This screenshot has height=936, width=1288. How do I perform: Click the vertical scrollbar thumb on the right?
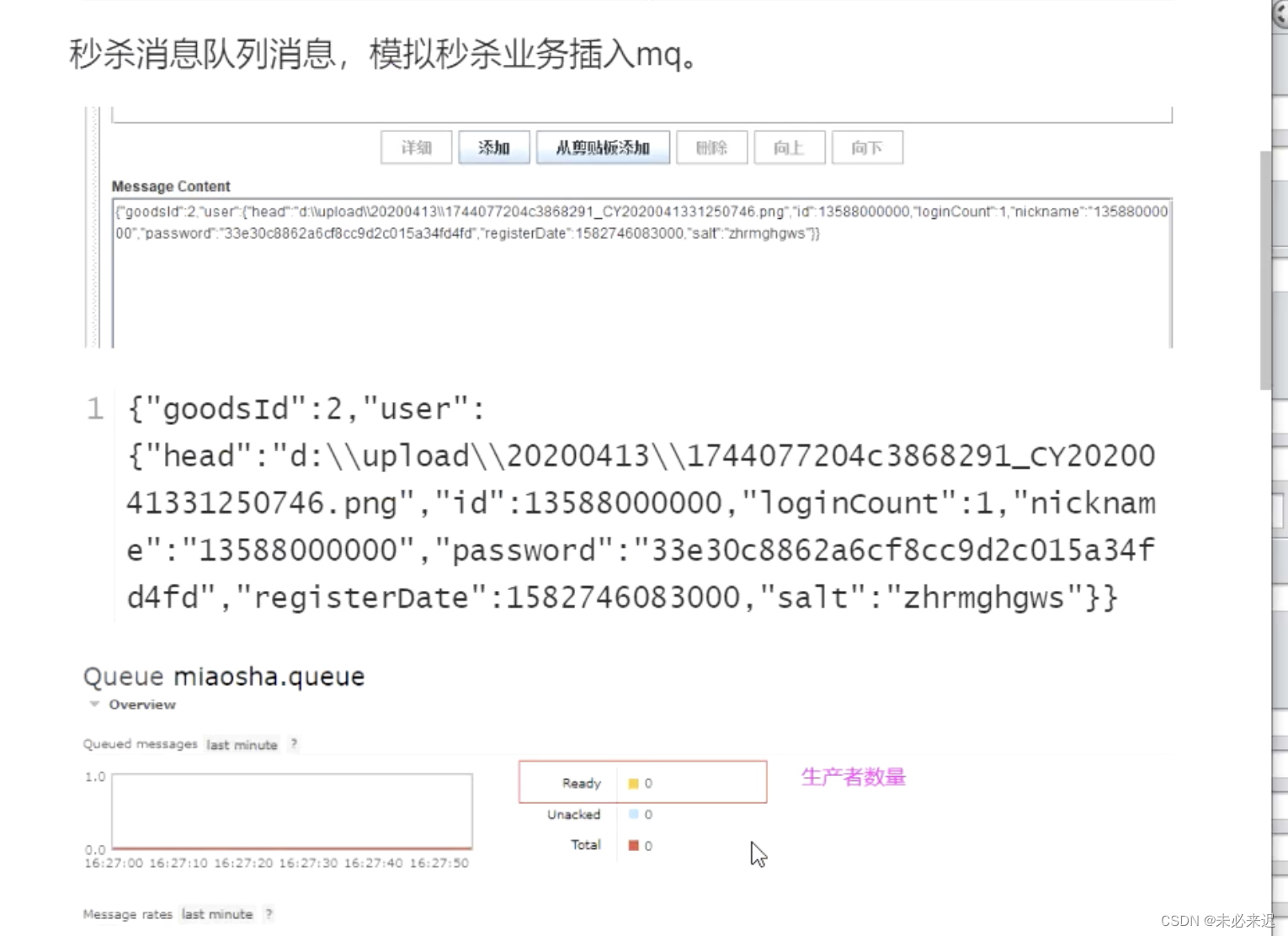click(1265, 269)
